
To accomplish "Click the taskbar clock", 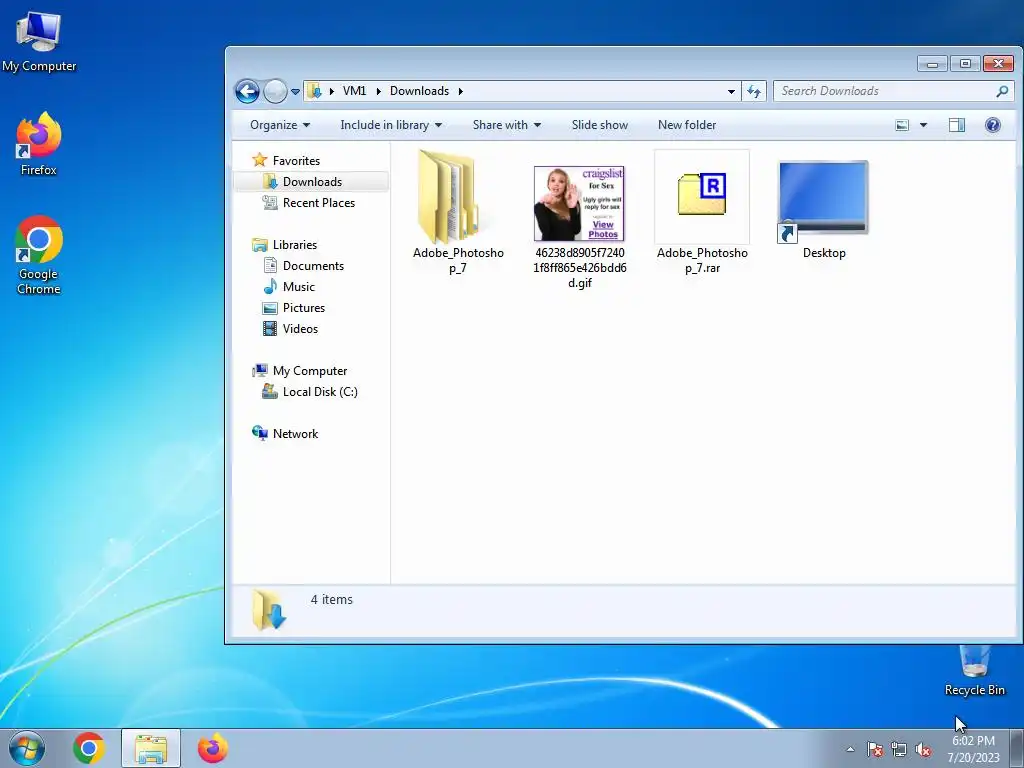I will 973,749.
